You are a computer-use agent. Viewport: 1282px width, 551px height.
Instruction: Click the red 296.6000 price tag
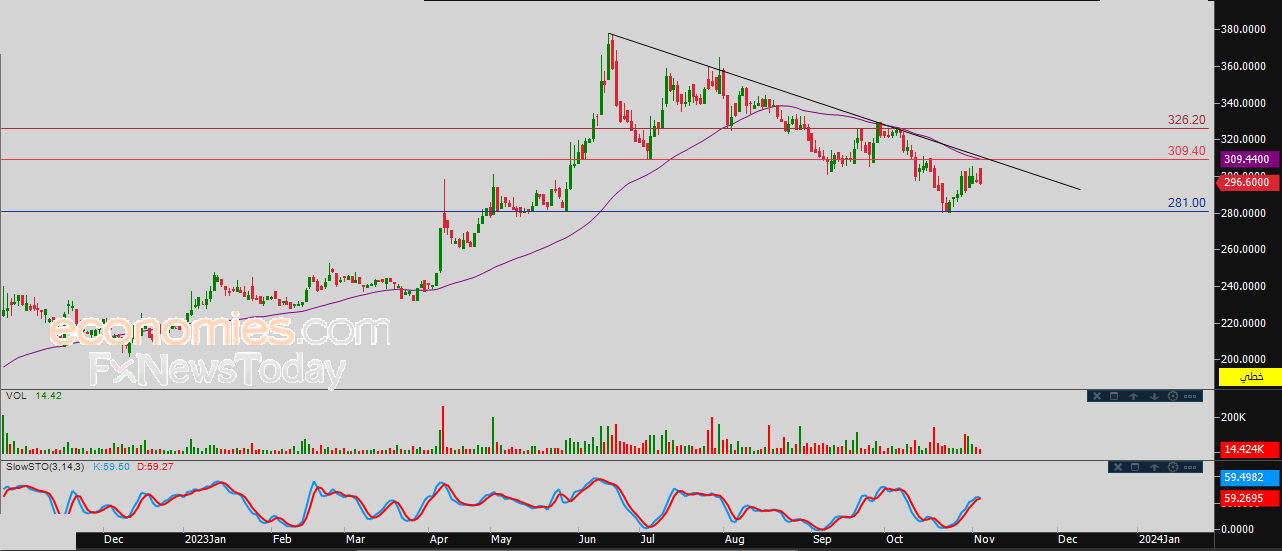[x=1249, y=182]
